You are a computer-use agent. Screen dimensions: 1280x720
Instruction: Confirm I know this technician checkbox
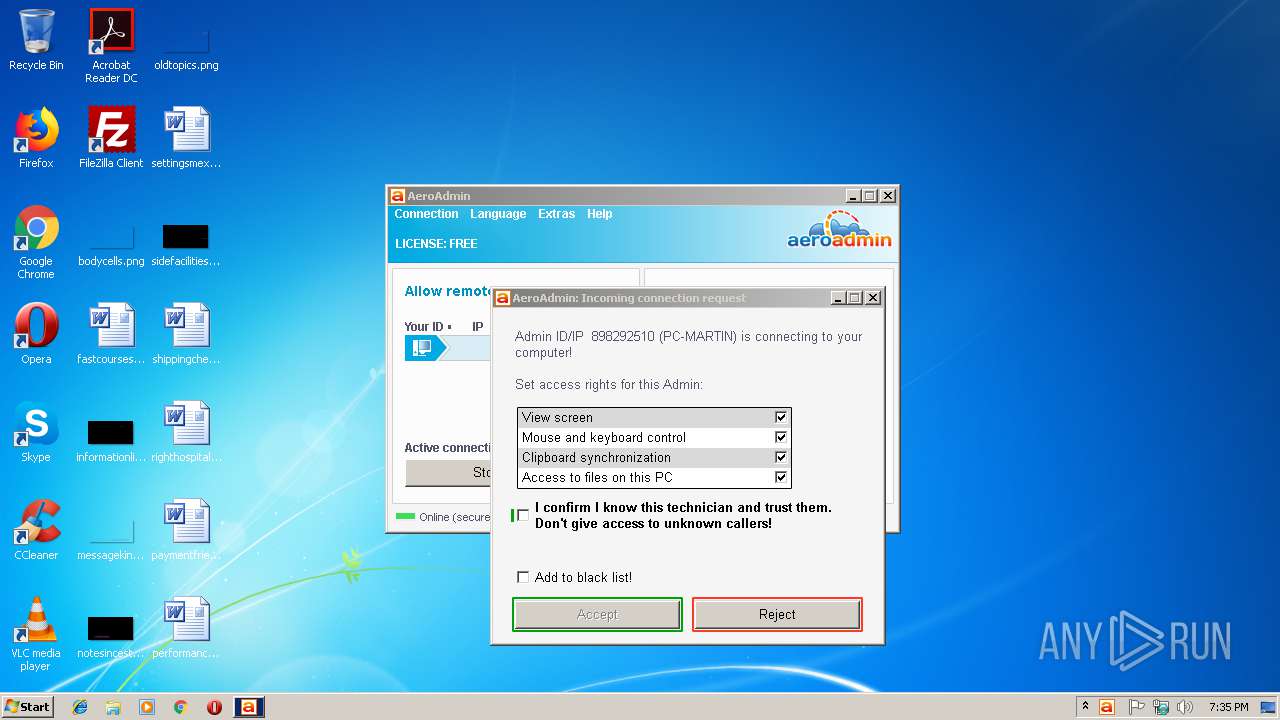523,515
